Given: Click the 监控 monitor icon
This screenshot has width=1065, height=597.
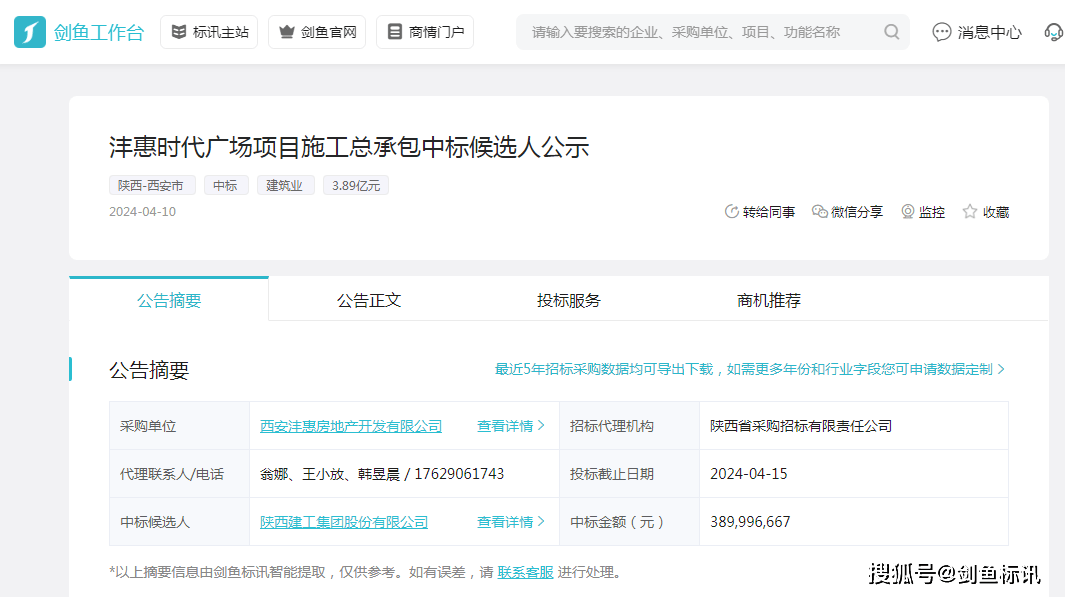Looking at the screenshot, I should [x=907, y=212].
